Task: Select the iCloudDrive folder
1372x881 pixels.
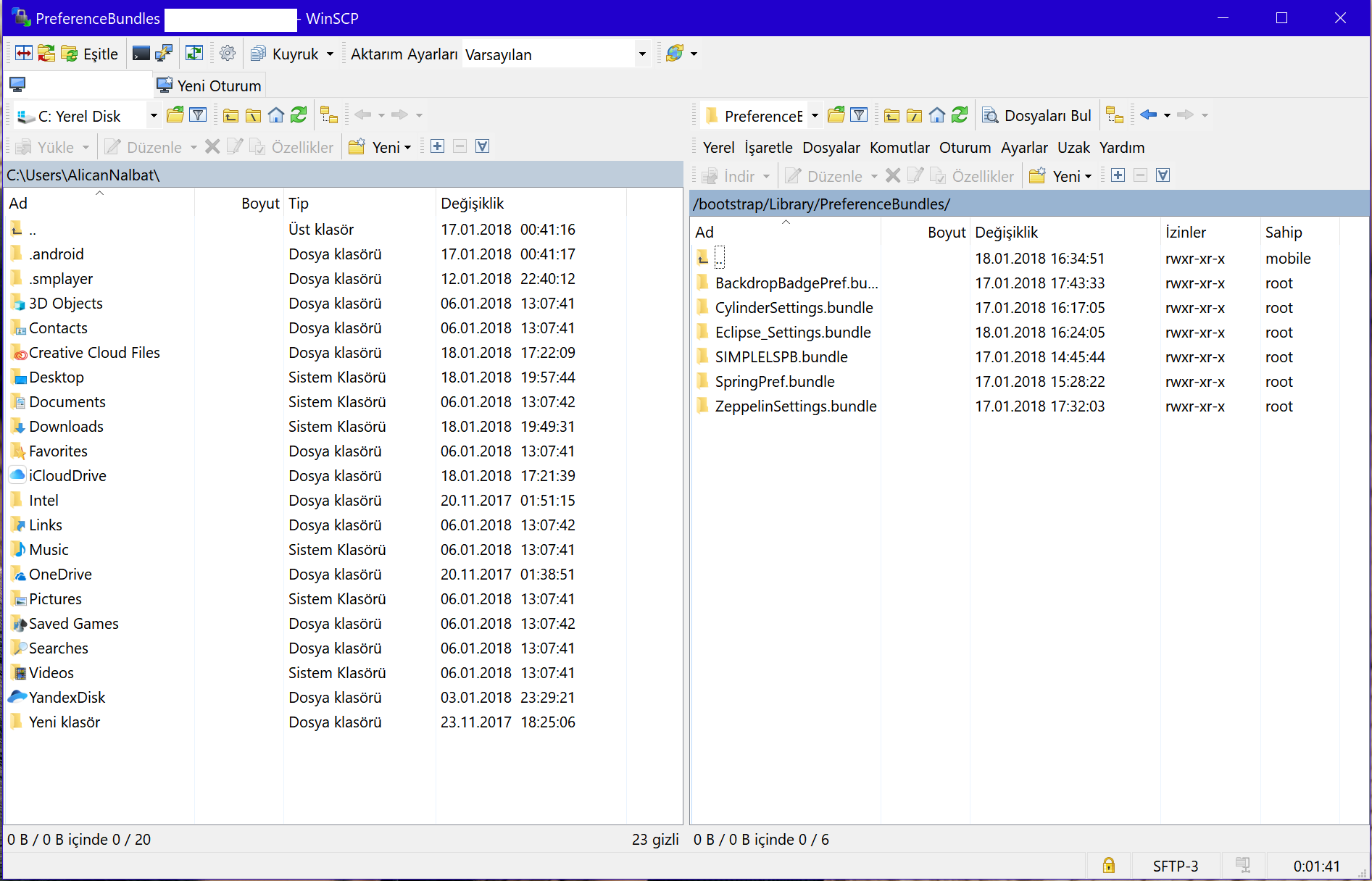Action: point(67,476)
